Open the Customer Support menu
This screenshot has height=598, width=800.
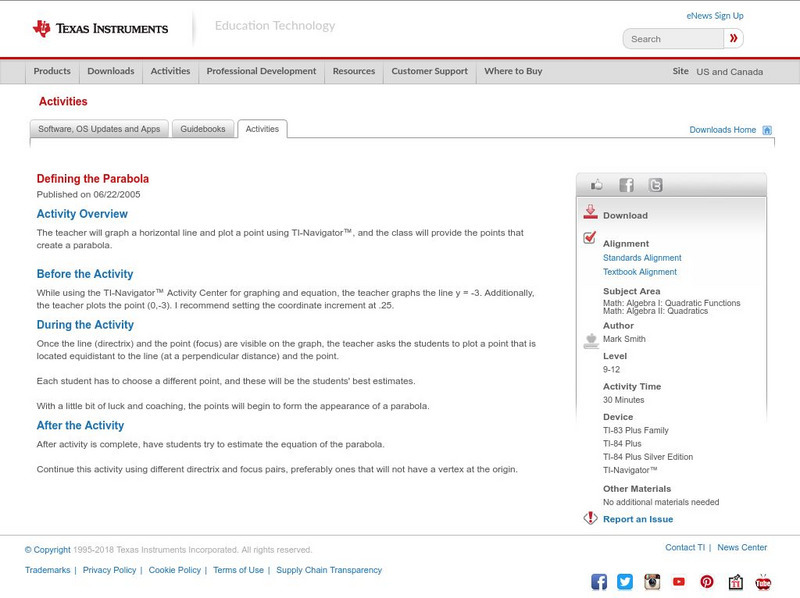(430, 71)
